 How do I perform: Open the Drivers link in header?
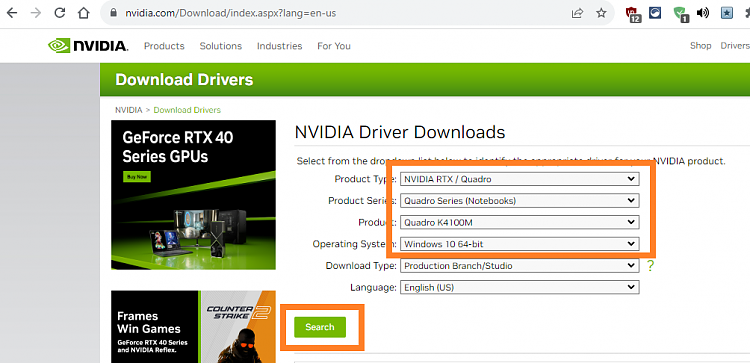[x=735, y=46]
